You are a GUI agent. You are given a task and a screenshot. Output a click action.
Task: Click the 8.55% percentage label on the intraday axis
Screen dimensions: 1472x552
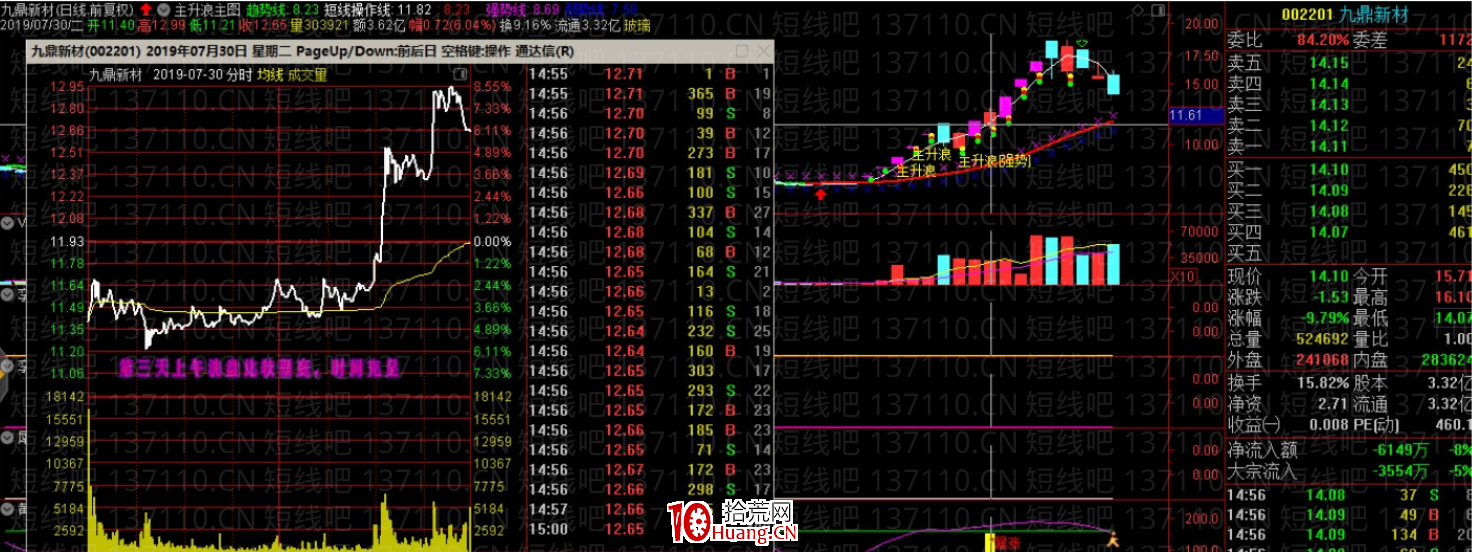pos(493,87)
